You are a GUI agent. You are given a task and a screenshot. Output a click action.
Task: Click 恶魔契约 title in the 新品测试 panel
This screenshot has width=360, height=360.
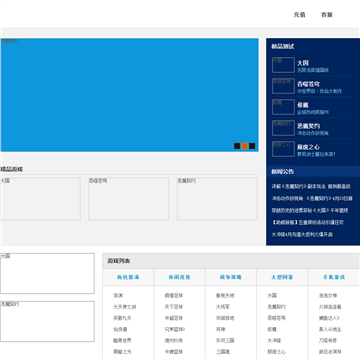[308, 126]
